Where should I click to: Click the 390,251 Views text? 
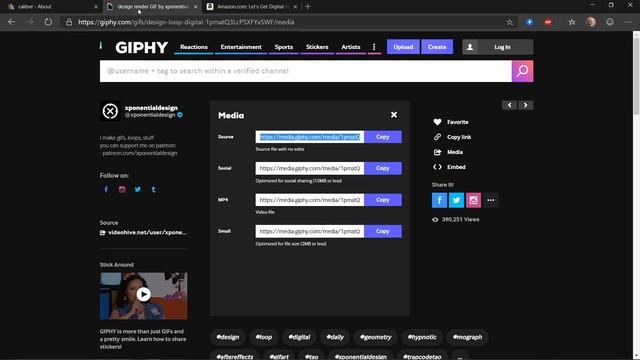click(x=460, y=220)
